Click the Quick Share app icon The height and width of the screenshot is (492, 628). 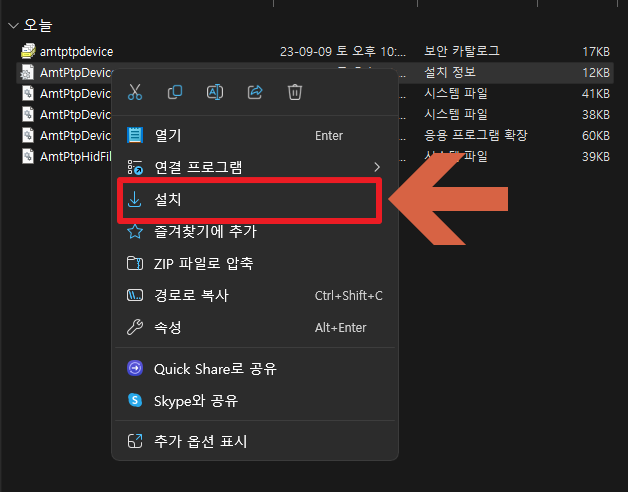pos(135,368)
